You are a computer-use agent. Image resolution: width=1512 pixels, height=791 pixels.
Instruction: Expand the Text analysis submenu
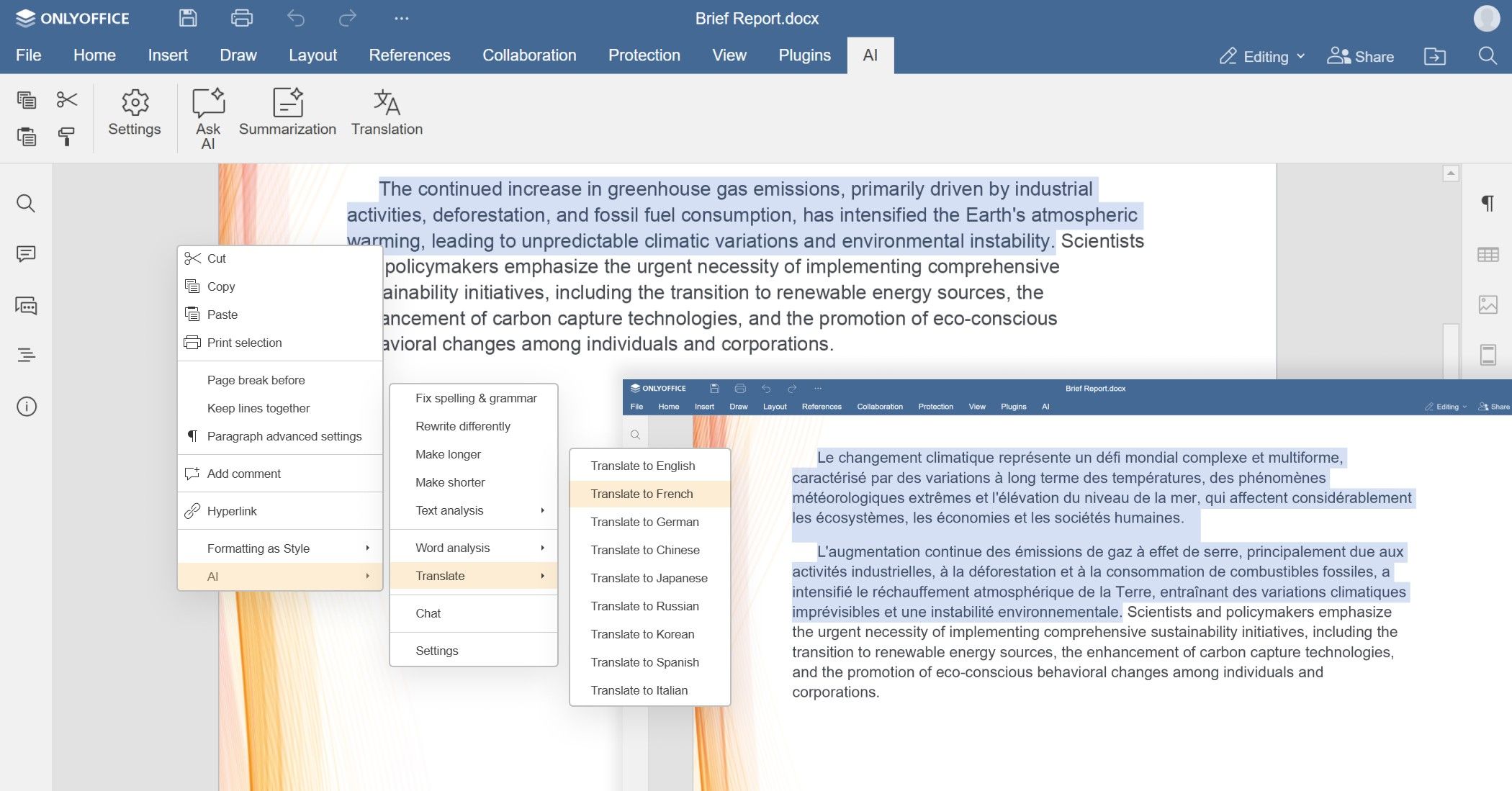(x=474, y=510)
